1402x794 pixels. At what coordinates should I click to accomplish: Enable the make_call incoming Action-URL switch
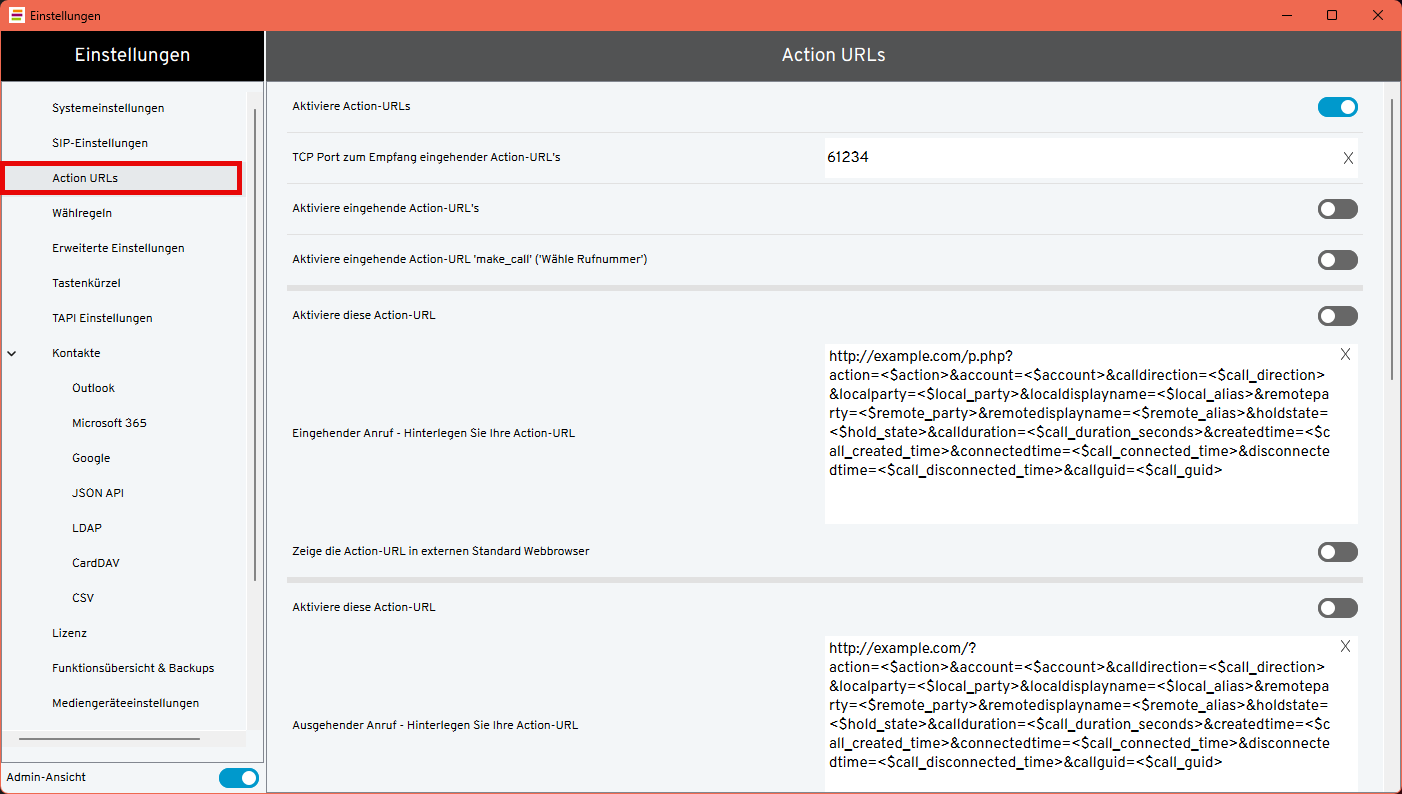tap(1337, 260)
